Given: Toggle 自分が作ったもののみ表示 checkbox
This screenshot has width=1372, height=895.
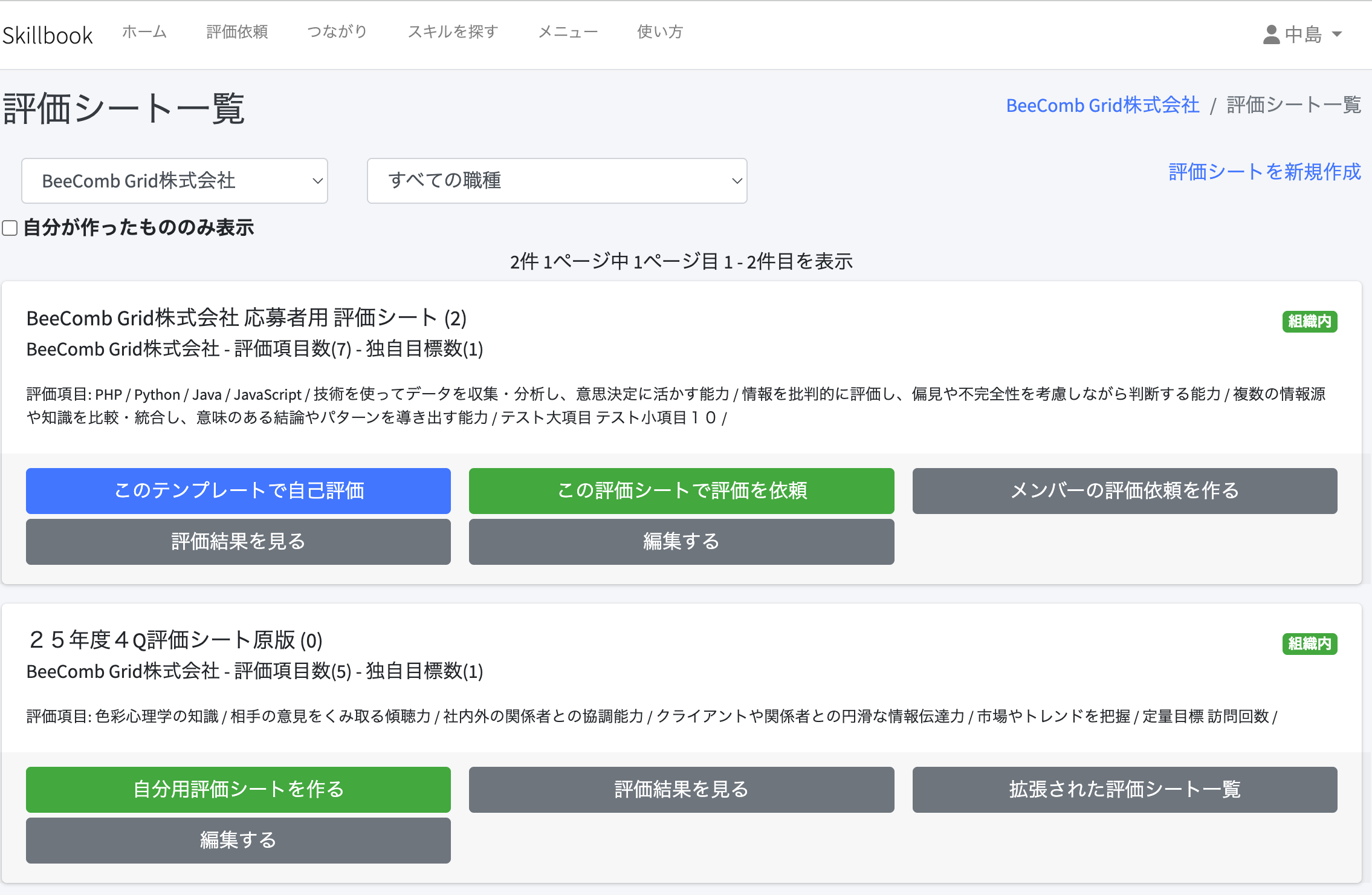Looking at the screenshot, I should coord(10,228).
